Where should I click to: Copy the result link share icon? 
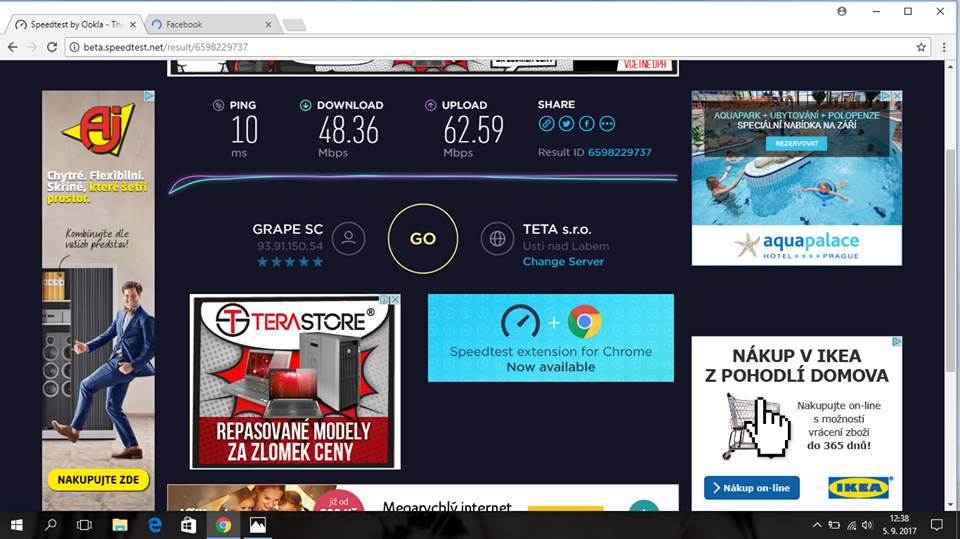click(x=546, y=124)
